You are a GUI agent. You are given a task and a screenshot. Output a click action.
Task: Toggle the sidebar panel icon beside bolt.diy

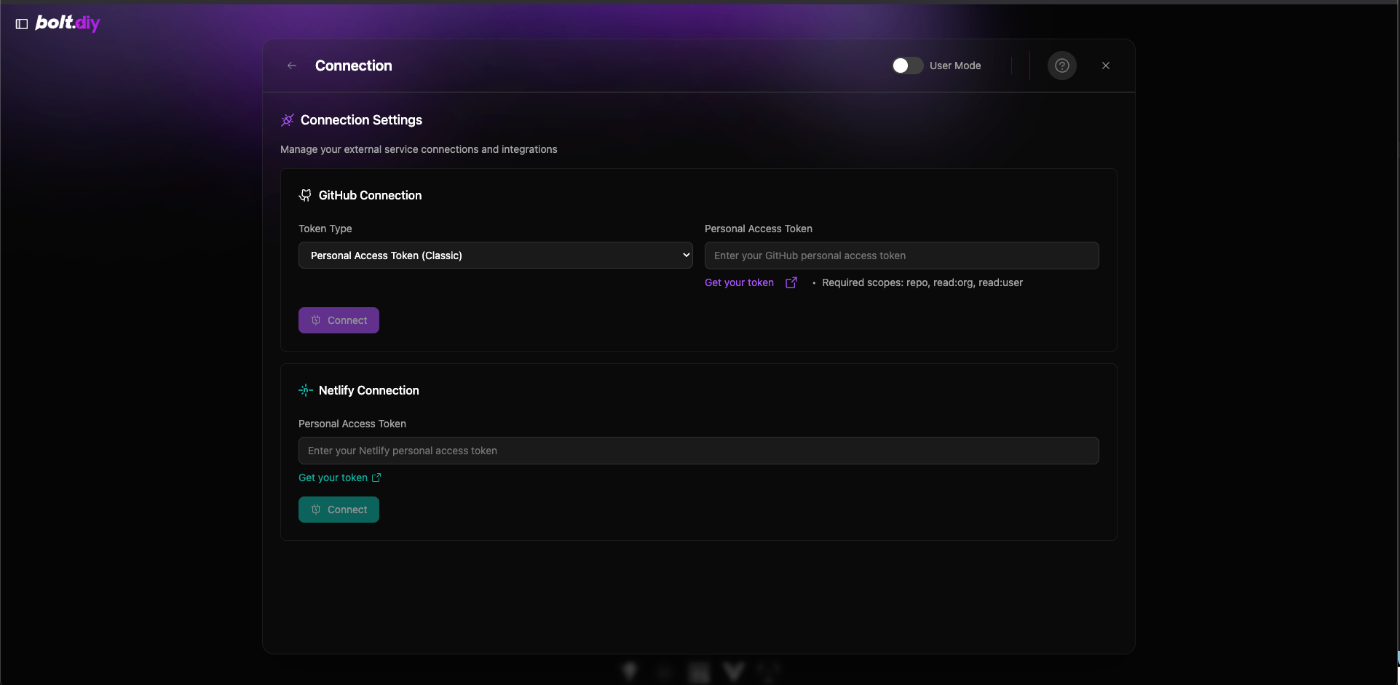(x=22, y=24)
